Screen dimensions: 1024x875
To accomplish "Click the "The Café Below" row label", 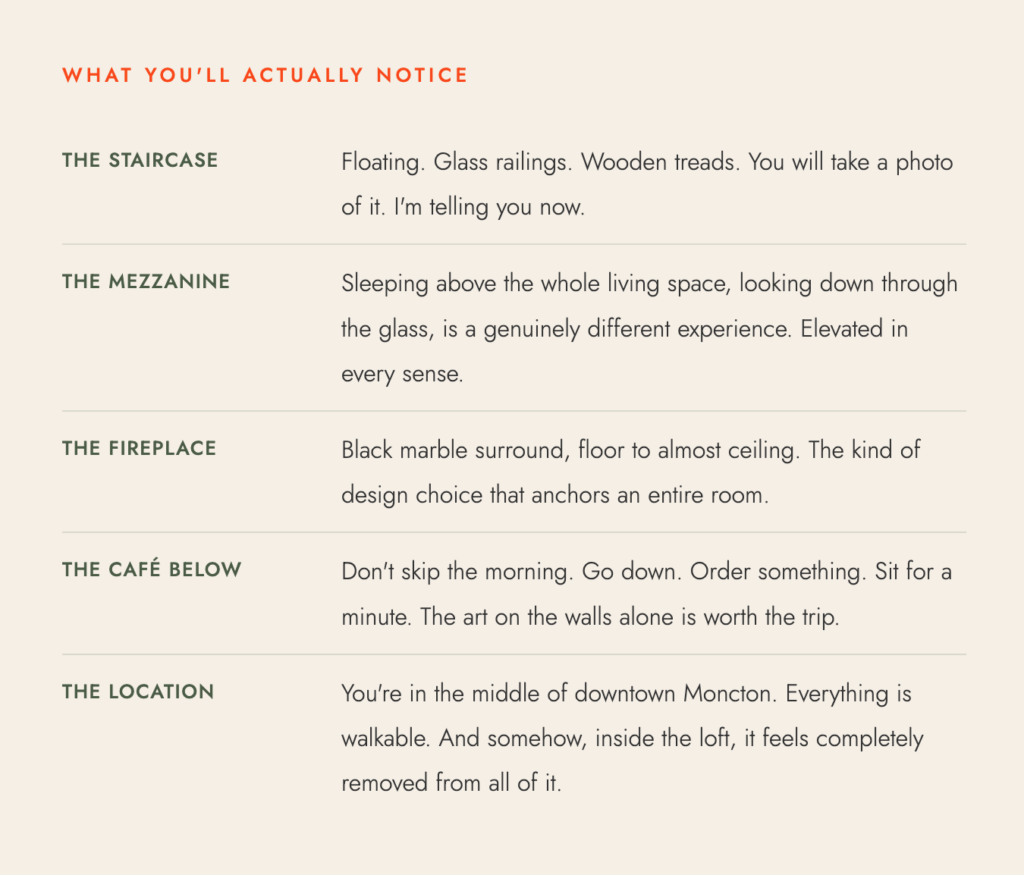I will (152, 570).
